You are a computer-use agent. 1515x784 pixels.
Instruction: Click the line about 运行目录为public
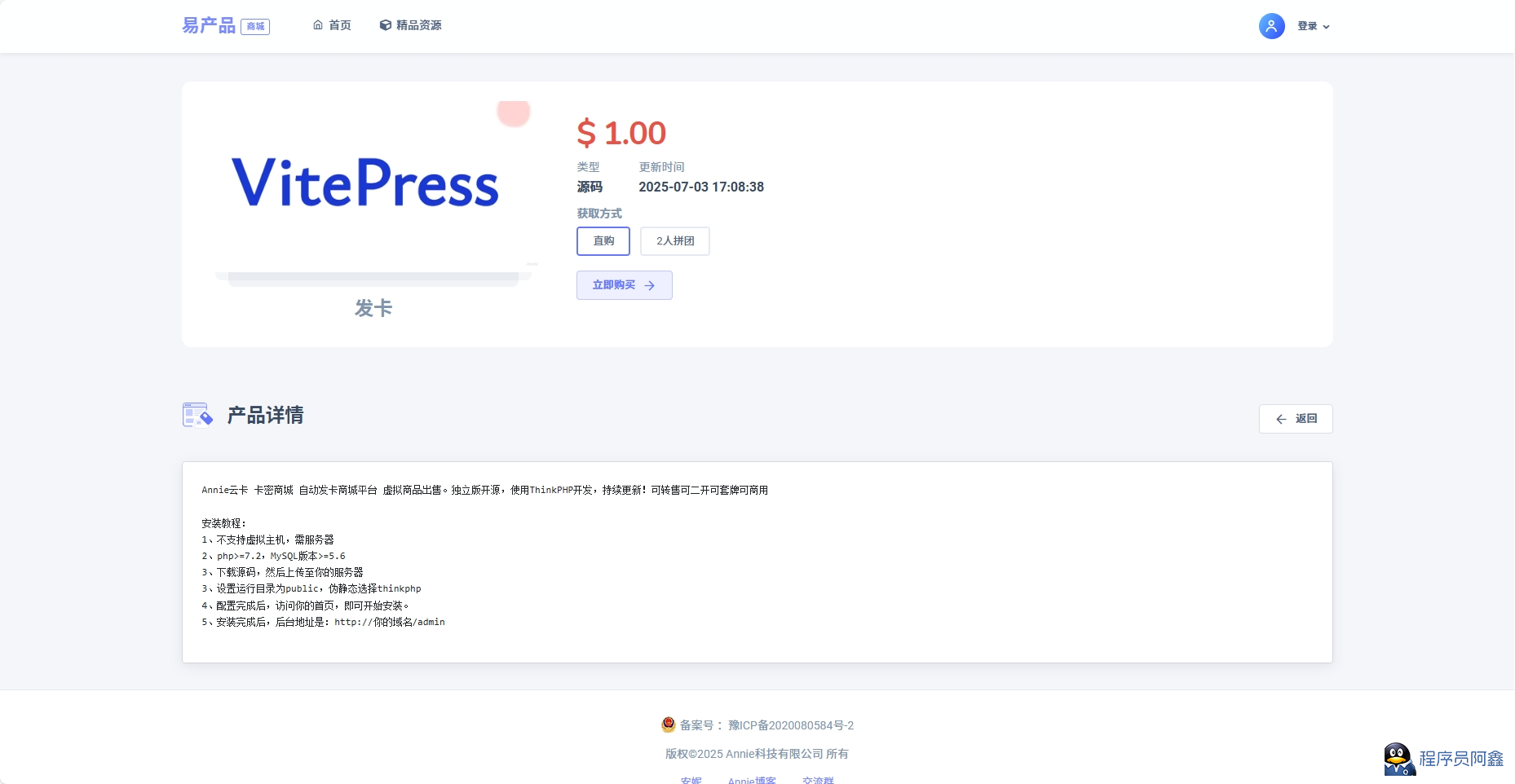311,588
